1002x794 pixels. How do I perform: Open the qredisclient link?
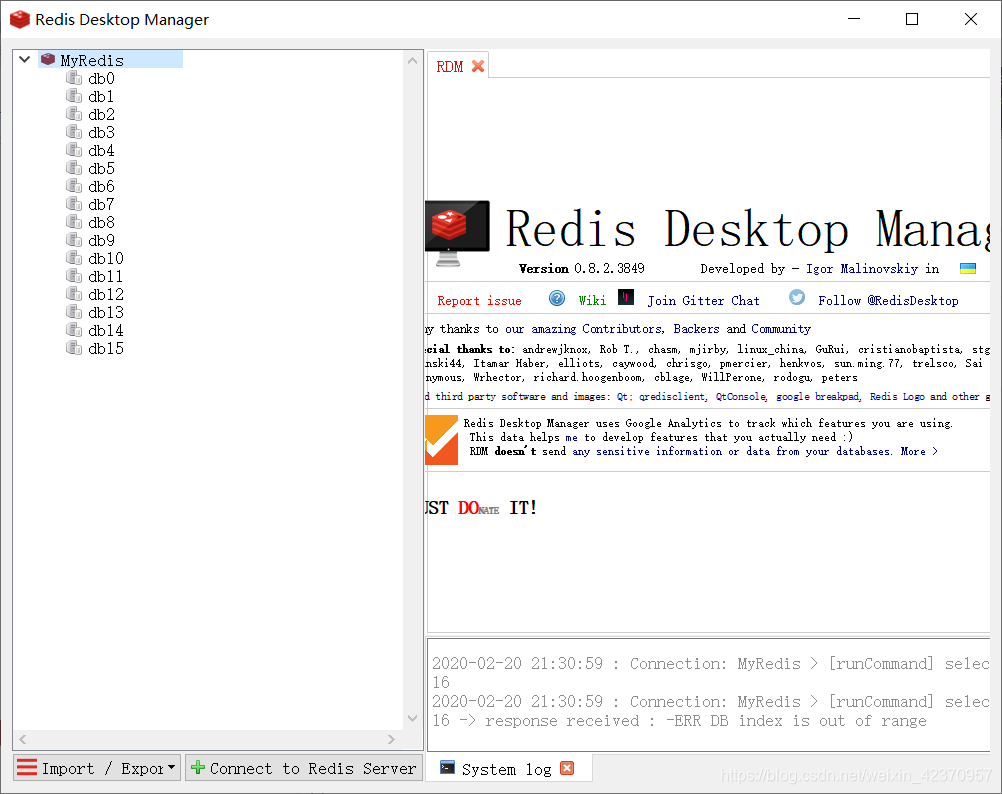(672, 397)
